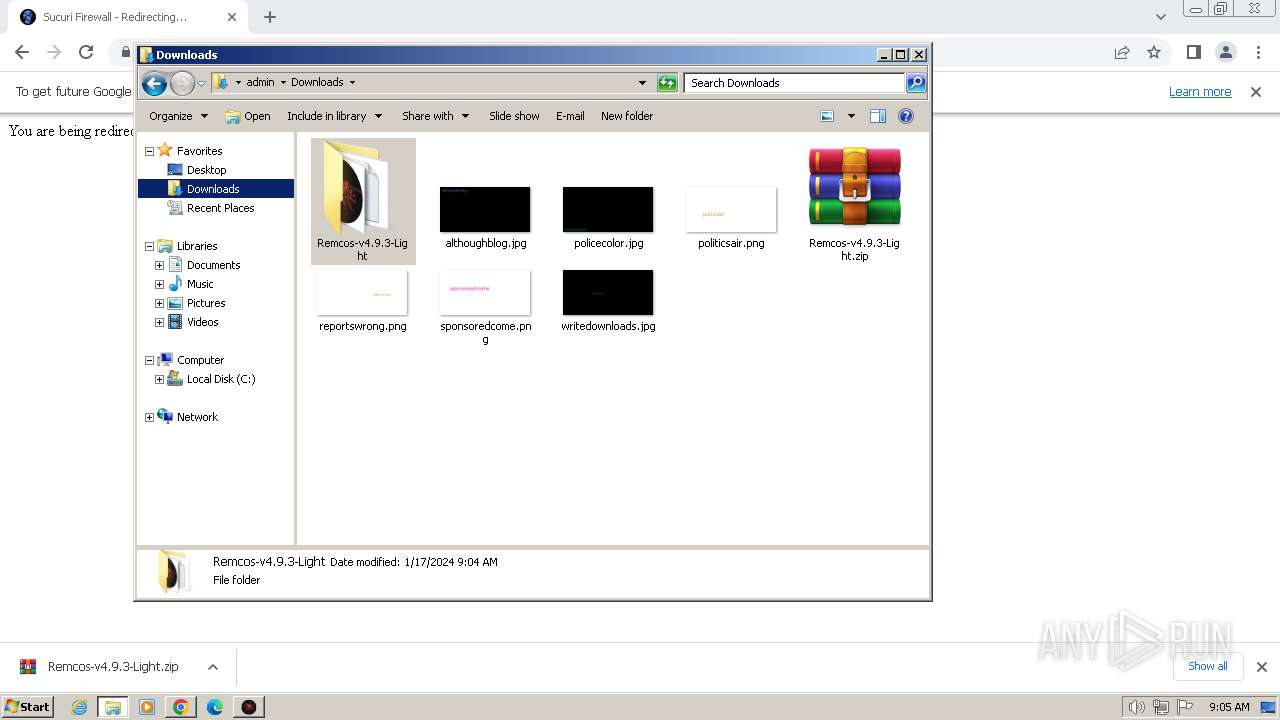
Task: Open recent pages dropdown next to Forward arrow
Action: (201, 84)
